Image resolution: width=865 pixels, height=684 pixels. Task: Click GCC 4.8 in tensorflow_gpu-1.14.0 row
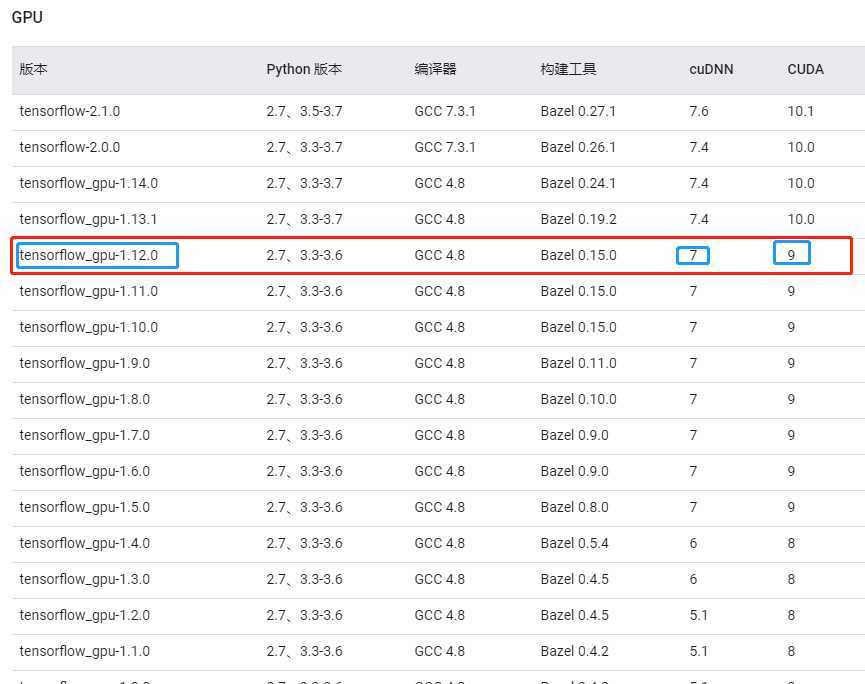coord(439,183)
